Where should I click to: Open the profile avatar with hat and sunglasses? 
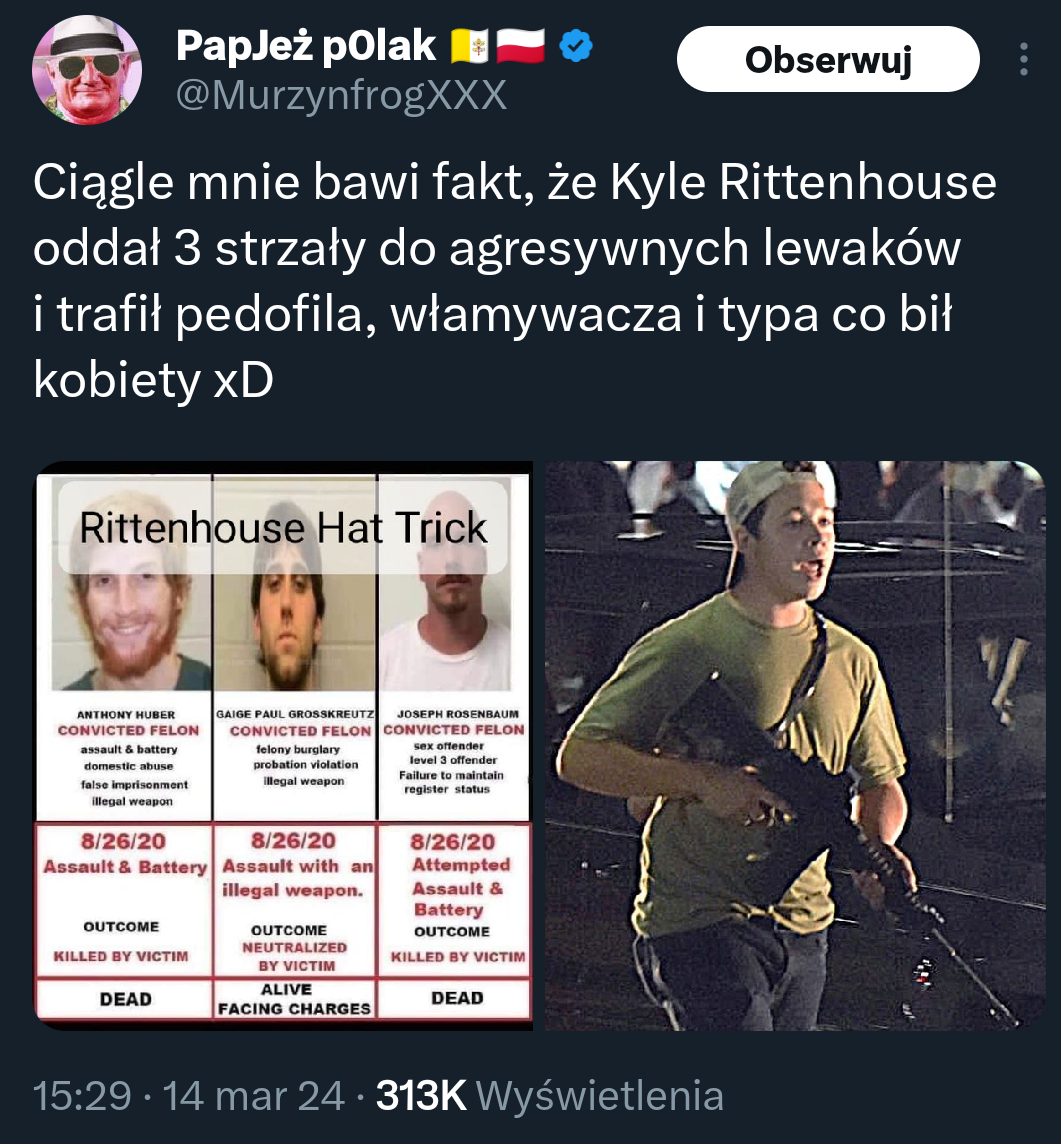[87, 69]
